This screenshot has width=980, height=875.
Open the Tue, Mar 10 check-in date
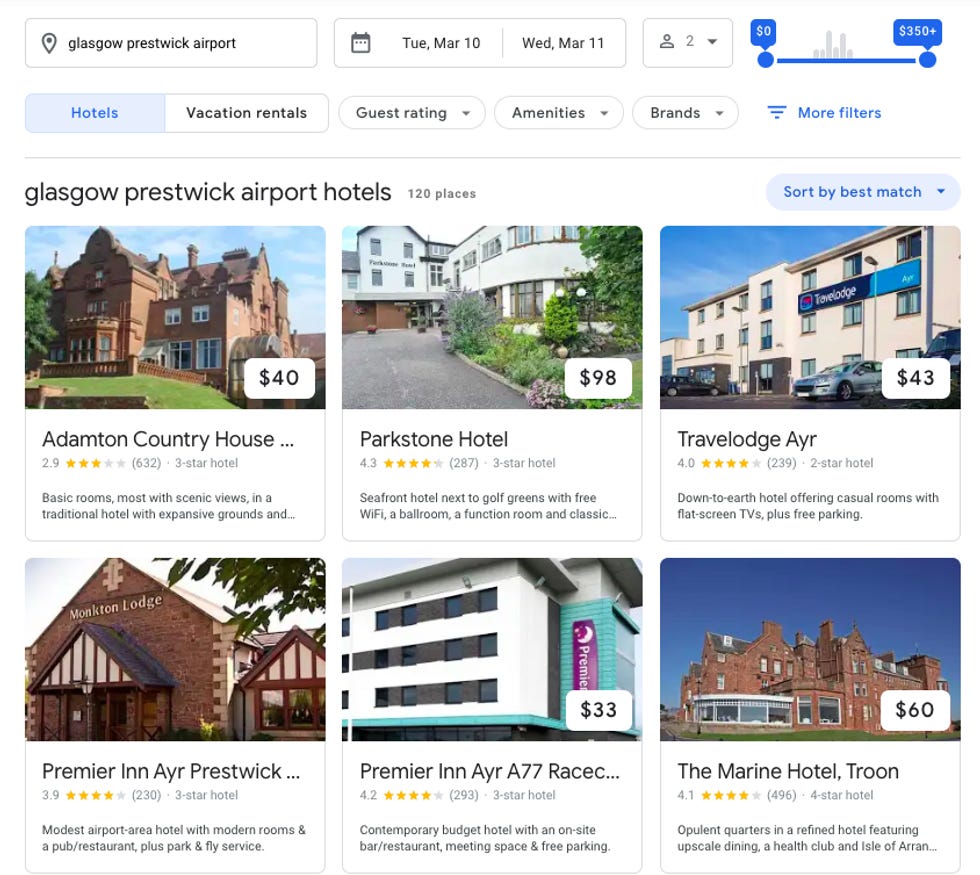click(x=441, y=43)
